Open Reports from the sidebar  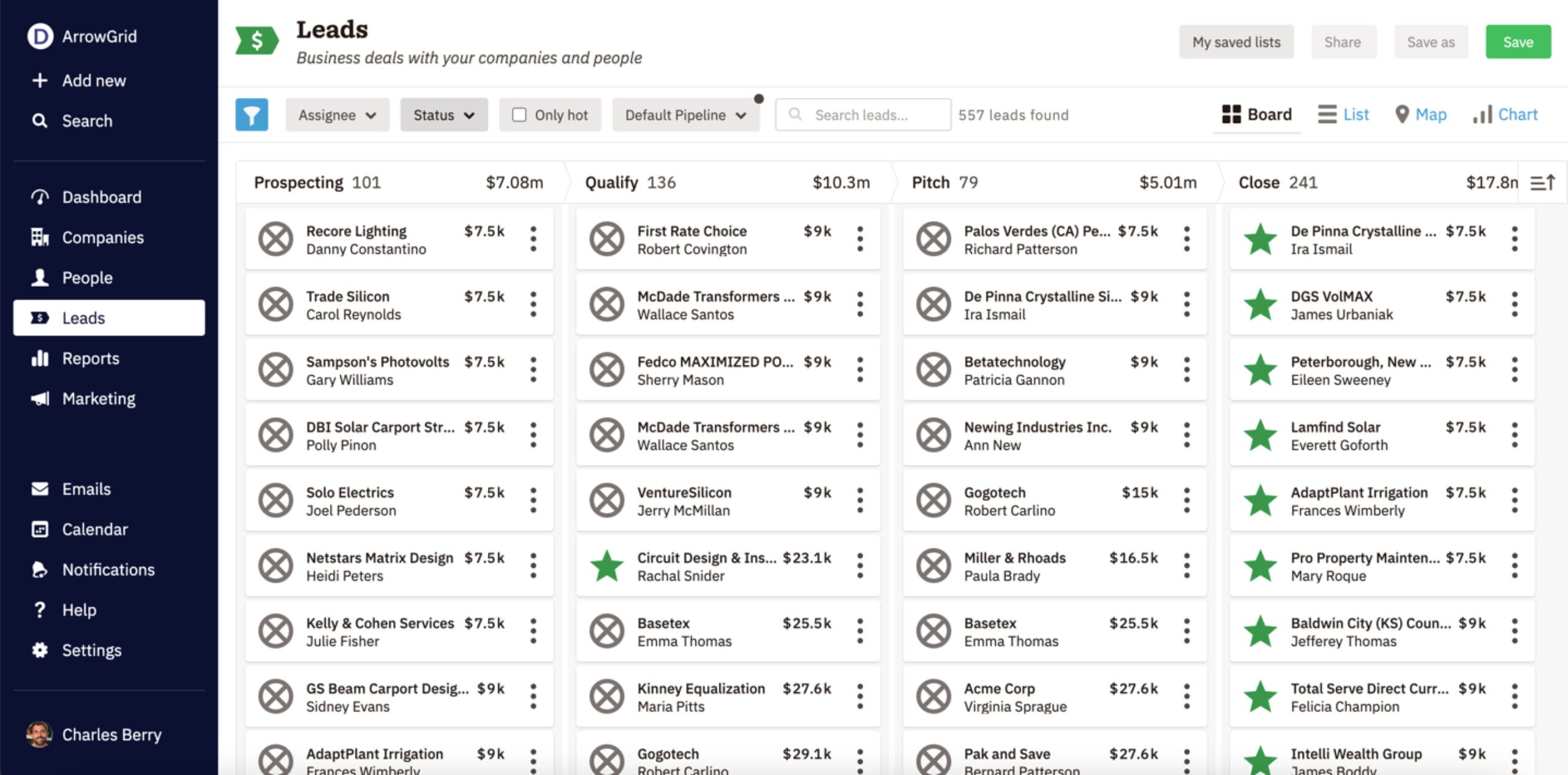(x=90, y=358)
